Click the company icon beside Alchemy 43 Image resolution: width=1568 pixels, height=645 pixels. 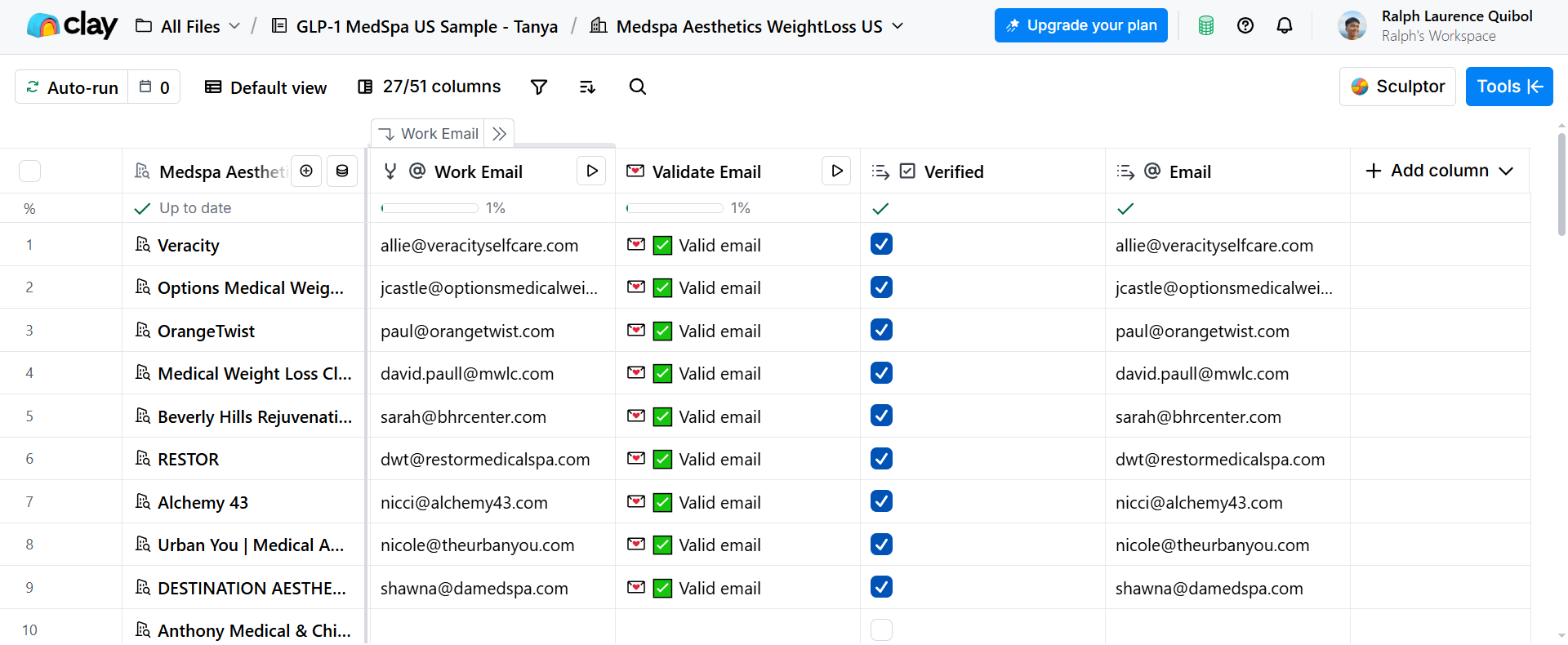coord(143,501)
